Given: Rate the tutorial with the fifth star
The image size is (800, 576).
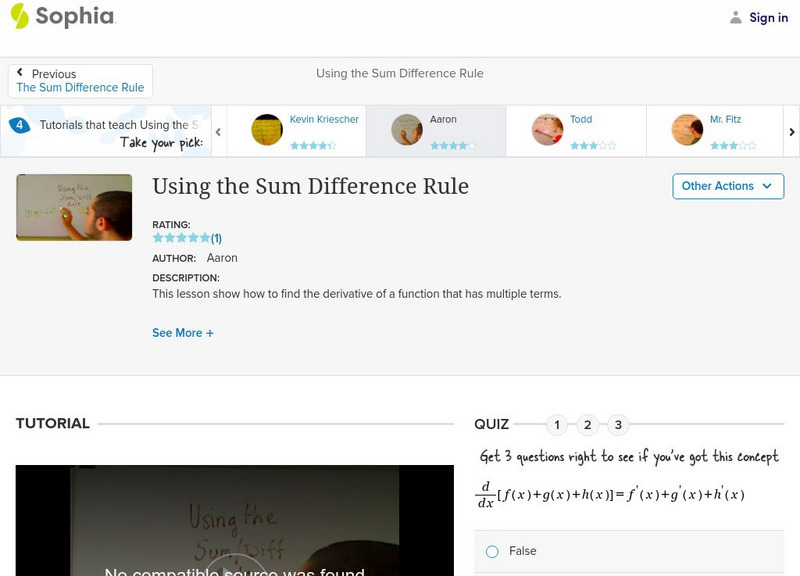Looking at the screenshot, I should [x=203, y=237].
